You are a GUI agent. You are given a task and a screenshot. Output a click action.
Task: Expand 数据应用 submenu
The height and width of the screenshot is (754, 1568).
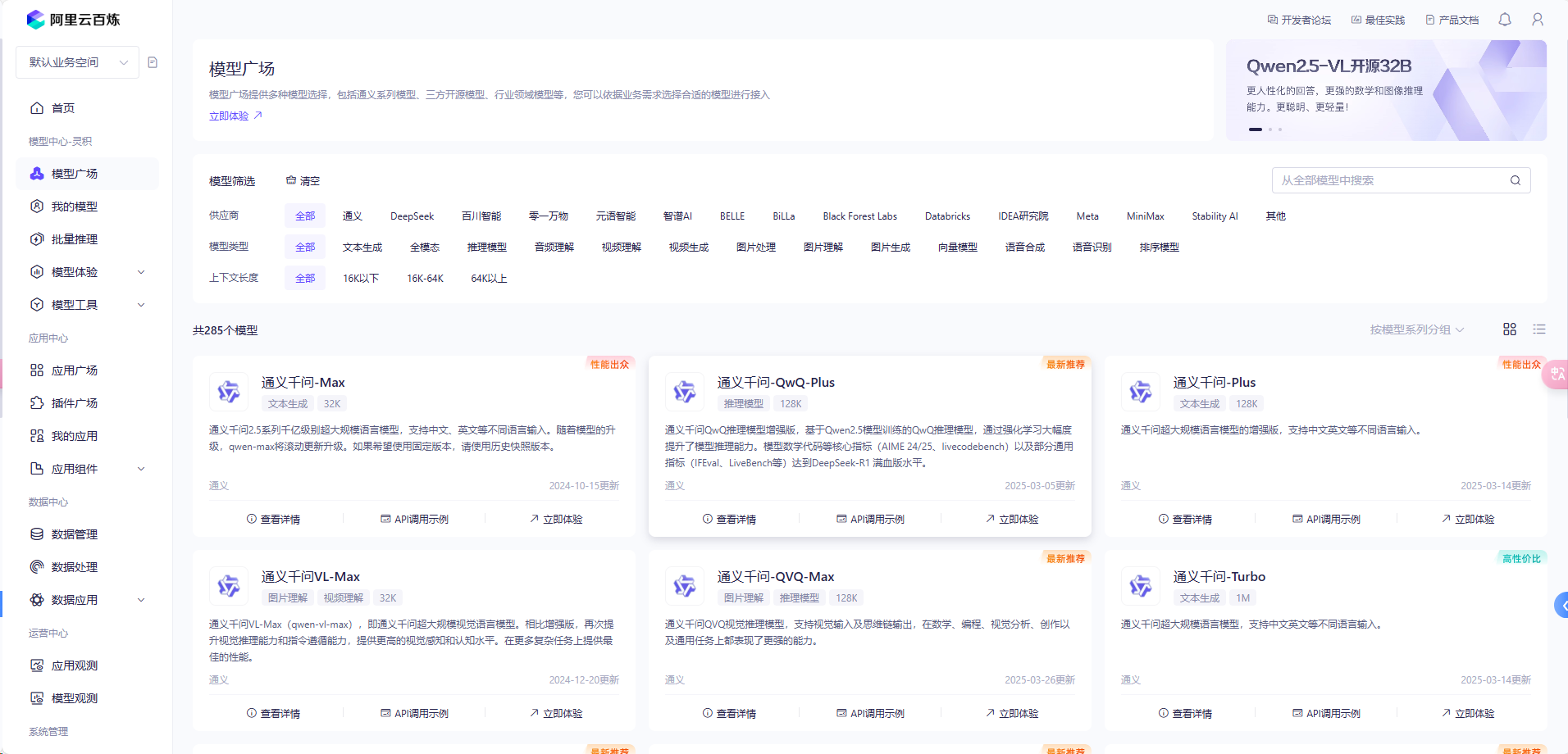point(87,600)
